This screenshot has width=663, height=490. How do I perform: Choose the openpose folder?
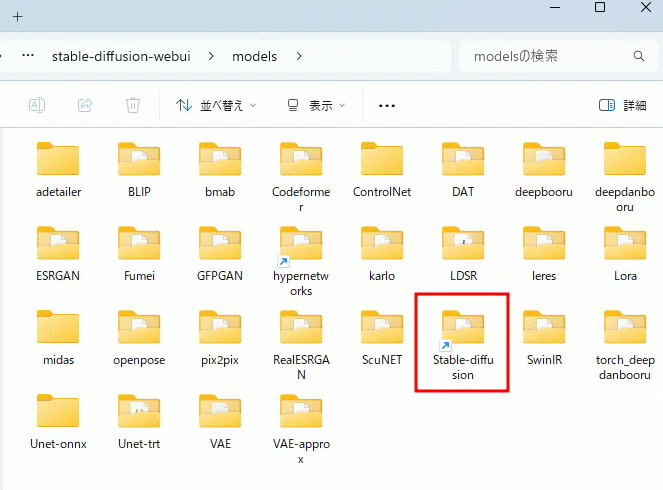(x=139, y=338)
